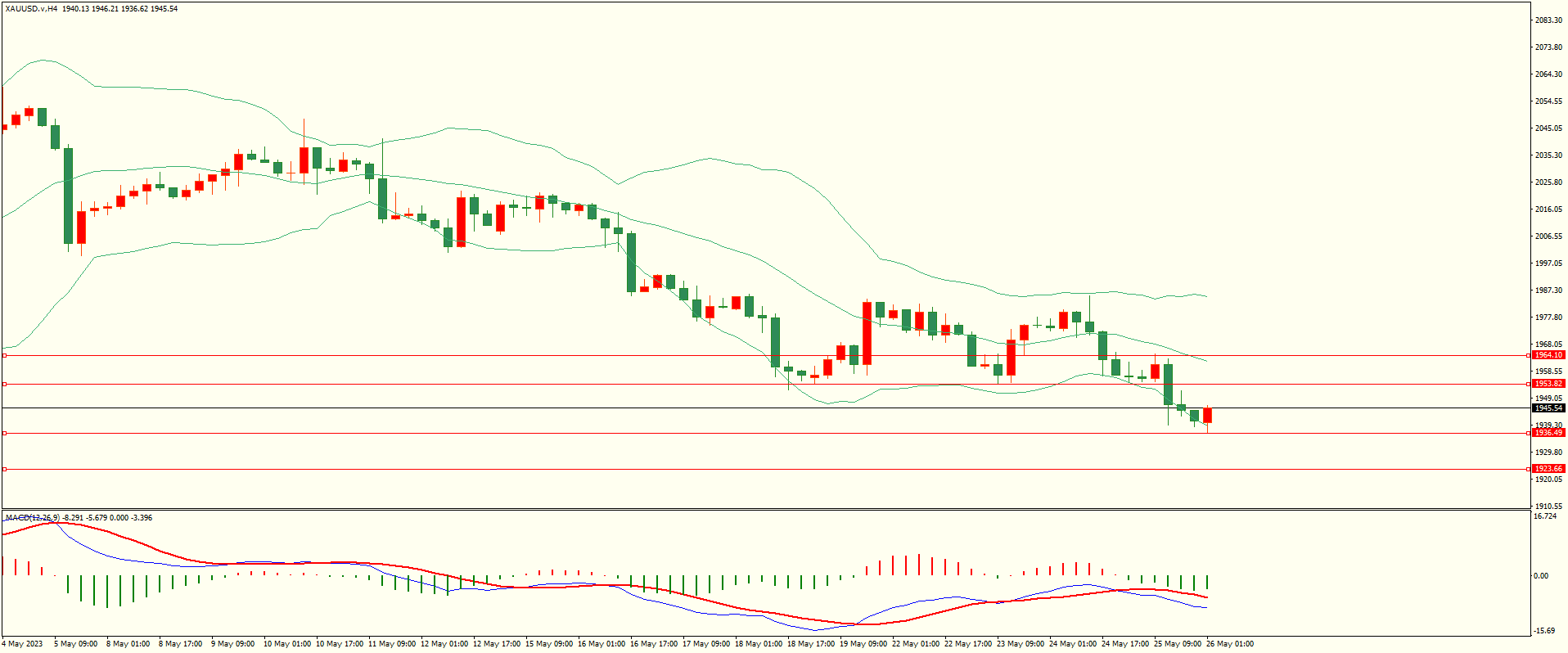This screenshot has height=653, width=1568.
Task: Click the 18 May 01:00 time label
Action: (x=758, y=644)
